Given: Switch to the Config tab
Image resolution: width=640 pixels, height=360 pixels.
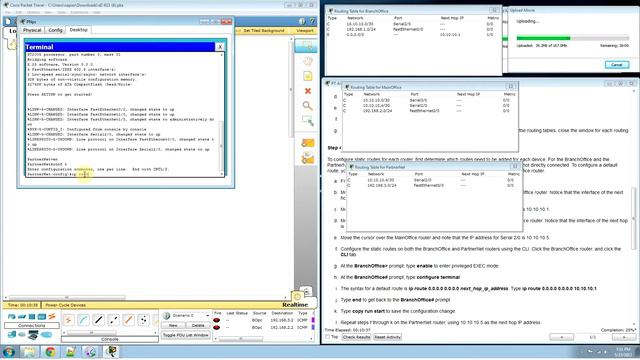Looking at the screenshot, I should point(55,30).
